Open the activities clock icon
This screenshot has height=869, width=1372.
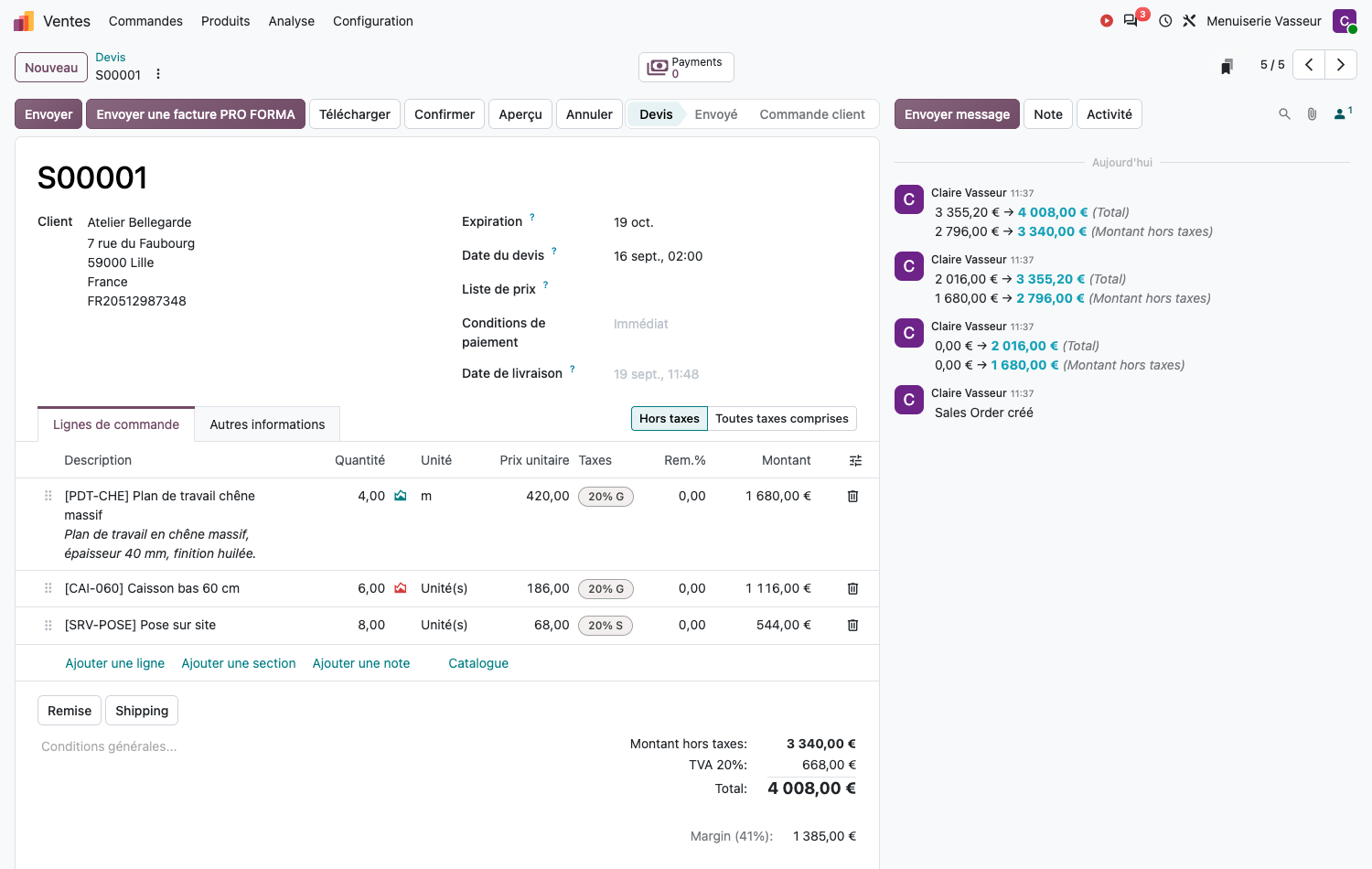coord(1165,21)
